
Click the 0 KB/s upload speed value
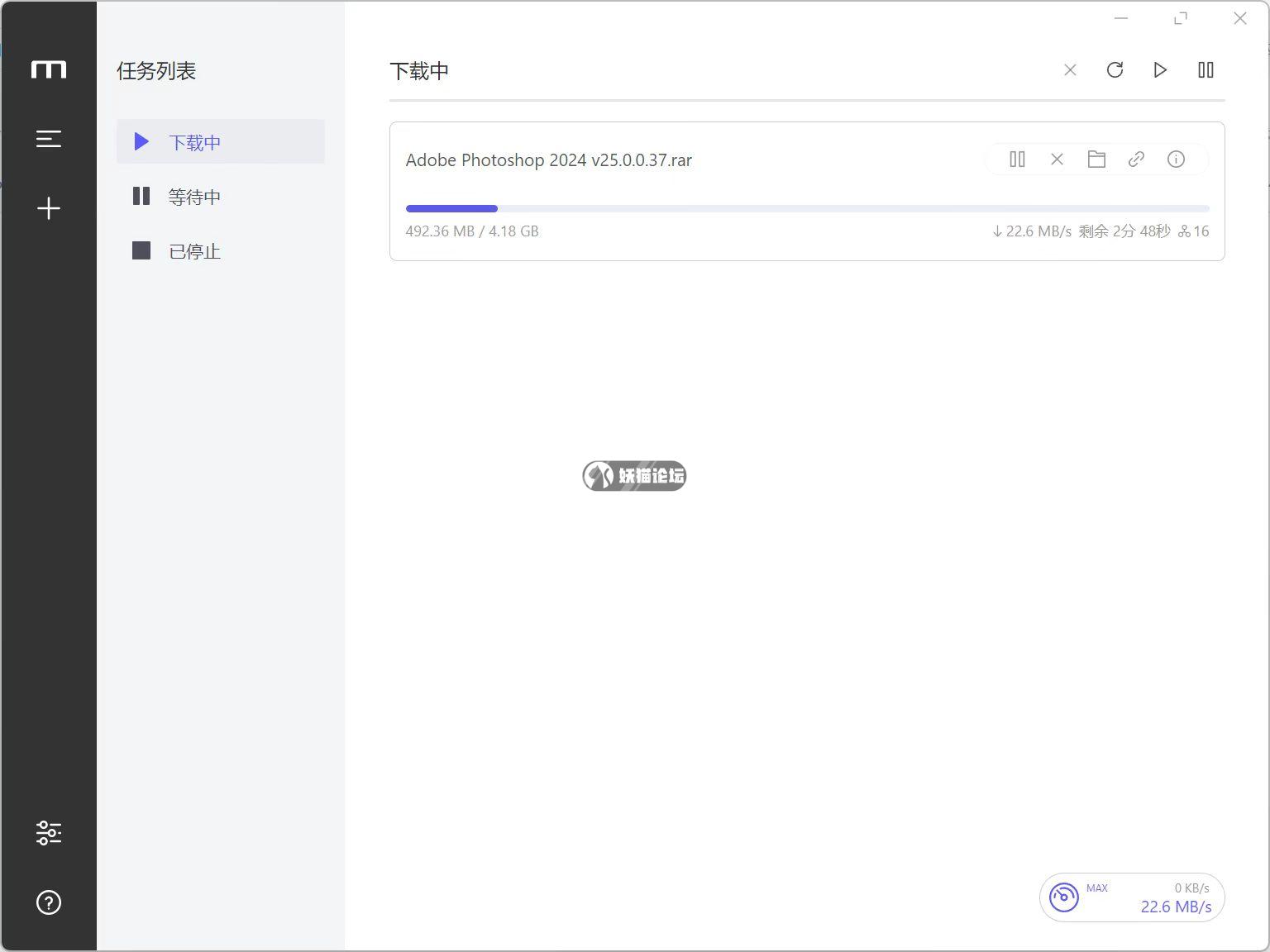coord(1191,888)
